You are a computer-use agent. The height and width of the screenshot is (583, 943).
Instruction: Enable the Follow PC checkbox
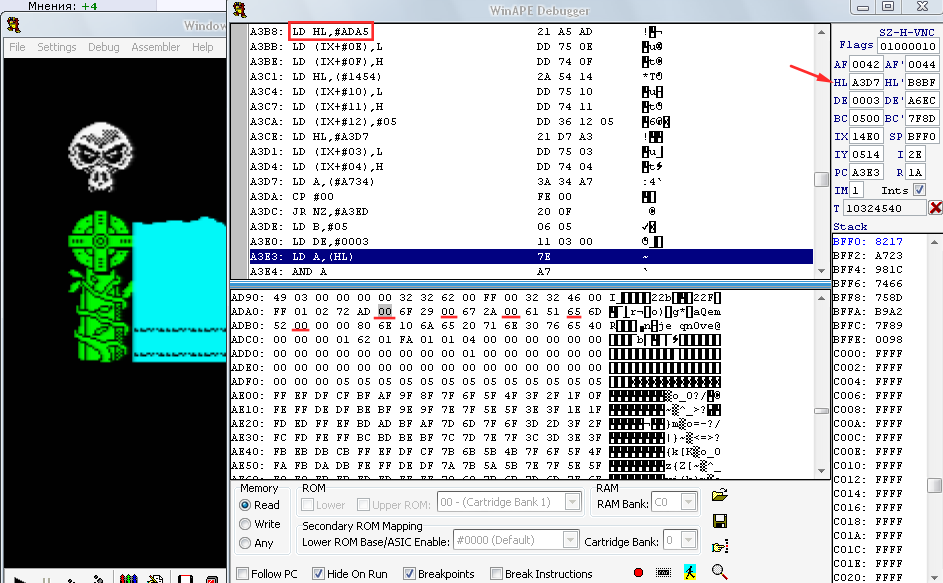242,574
